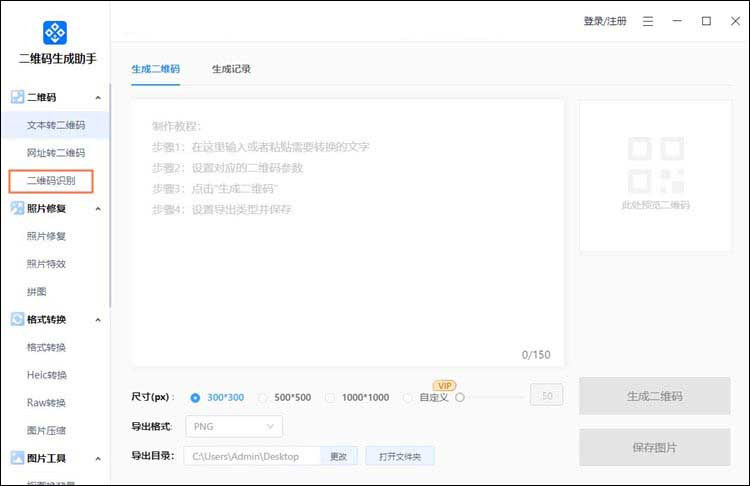The height and width of the screenshot is (486, 750).
Task: Open Heic转换 in the sidebar
Action: pyautogui.click(x=46, y=375)
